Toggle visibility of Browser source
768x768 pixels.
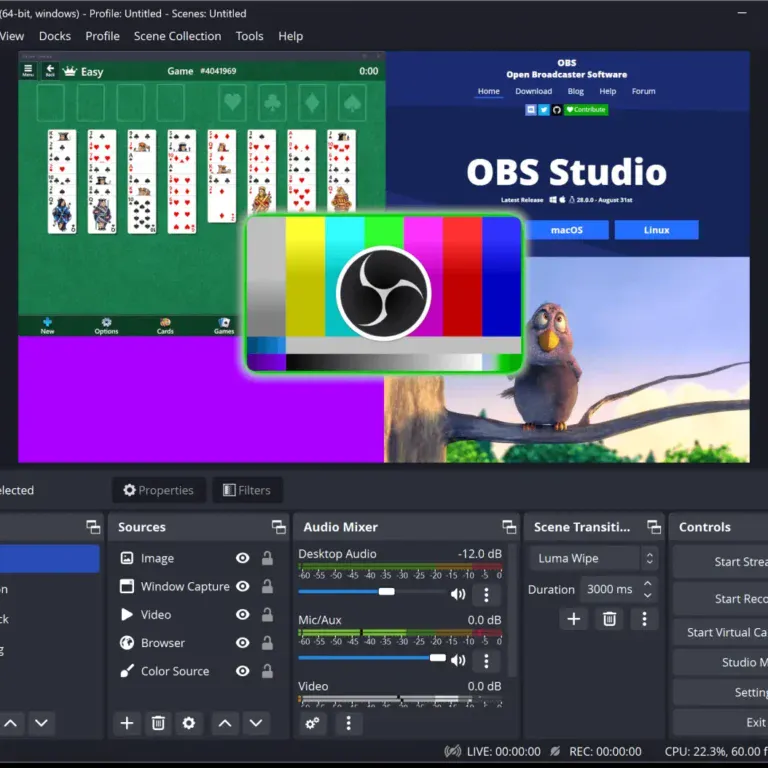pos(242,643)
